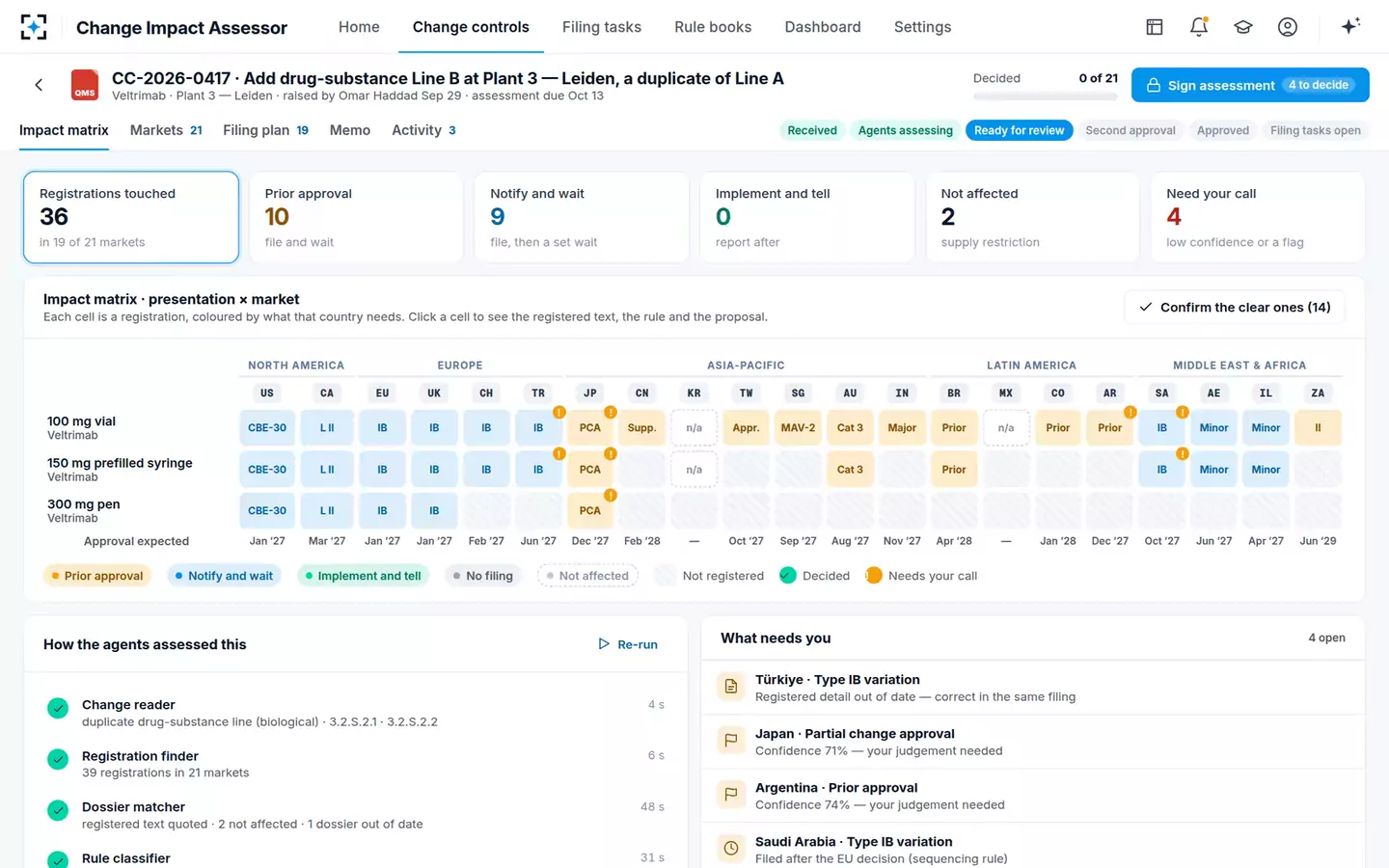The height and width of the screenshot is (868, 1389).
Task: Open the AI sparkle assistant icon
Action: [1350, 26]
